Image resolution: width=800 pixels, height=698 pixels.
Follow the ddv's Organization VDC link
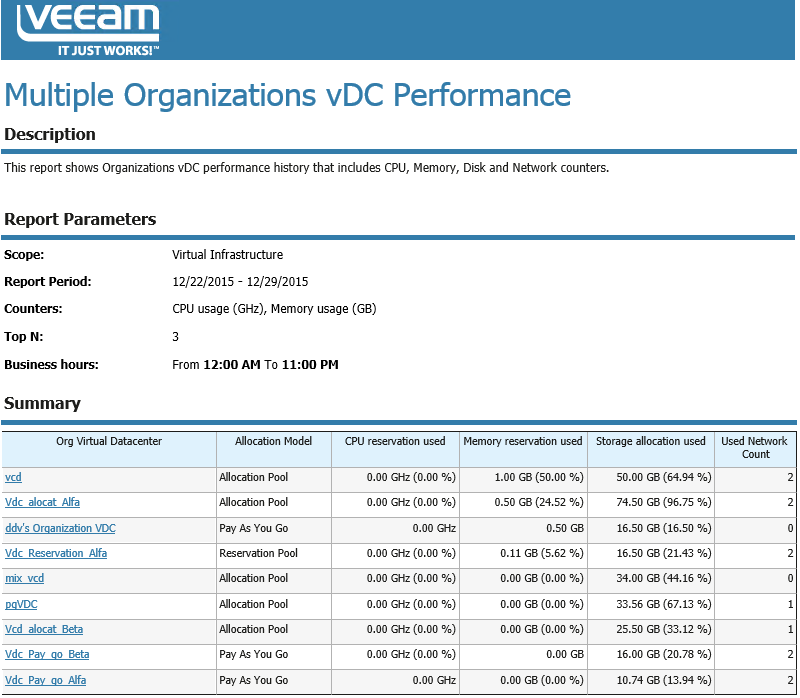click(60, 528)
